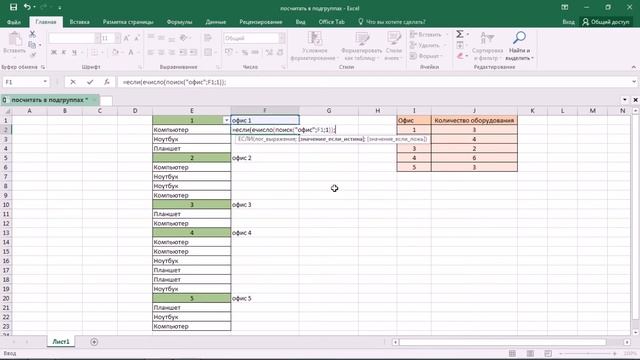Toggle center text alignment button
The width and height of the screenshot is (640, 360).
[x=162, y=52]
